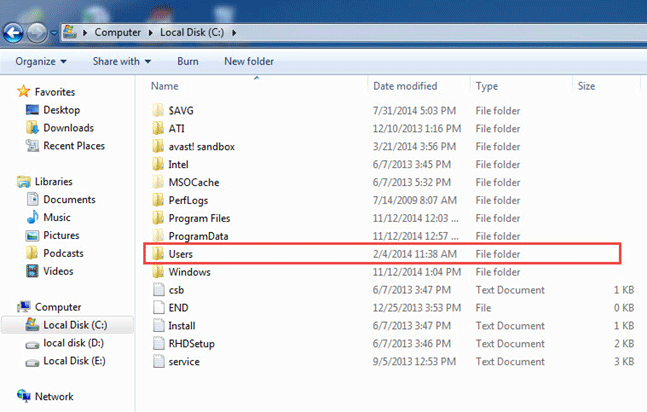
Task: Select Local Disk (C:) drive icon in sidebar
Action: 32,325
